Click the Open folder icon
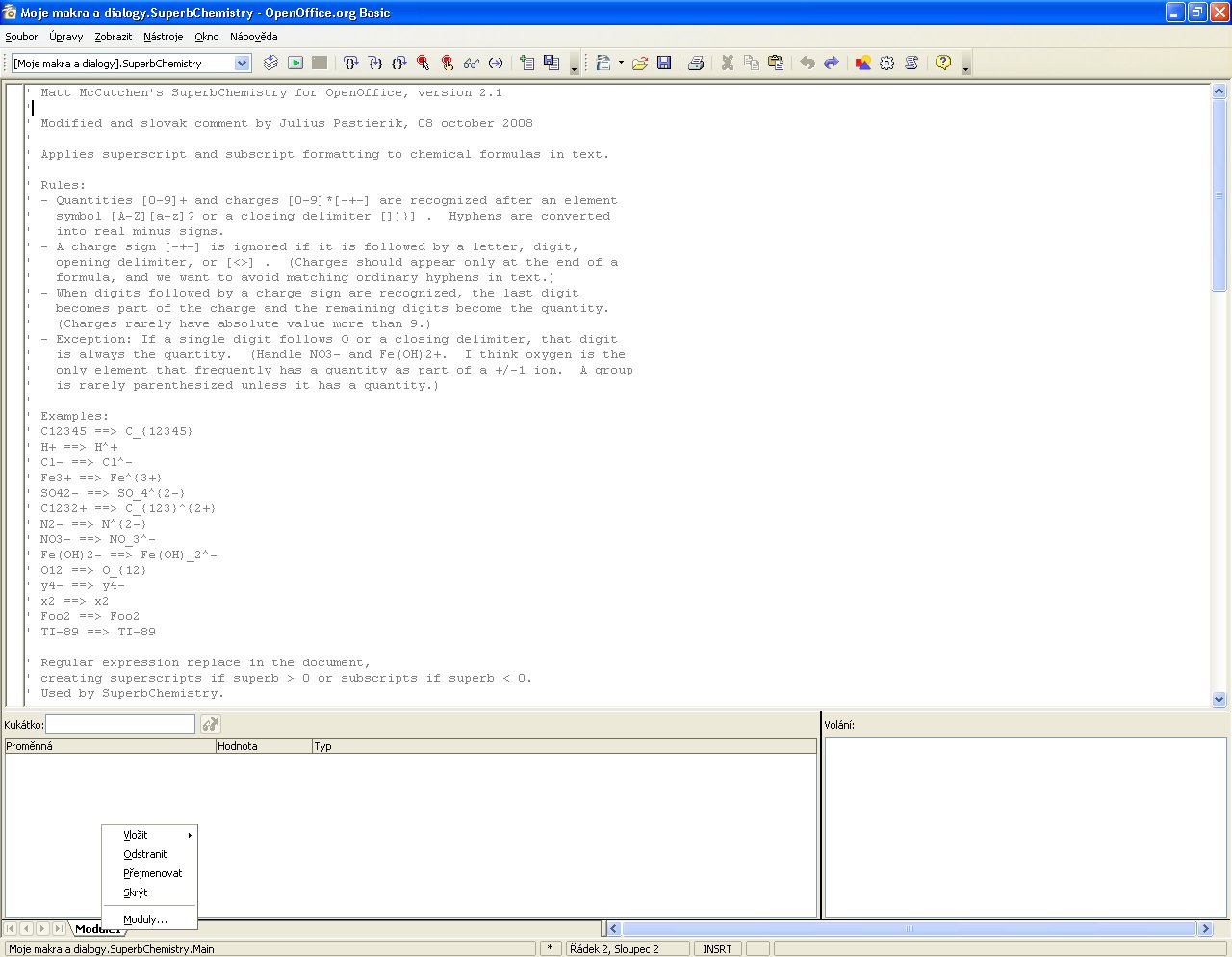This screenshot has width=1232, height=957. 640,63
